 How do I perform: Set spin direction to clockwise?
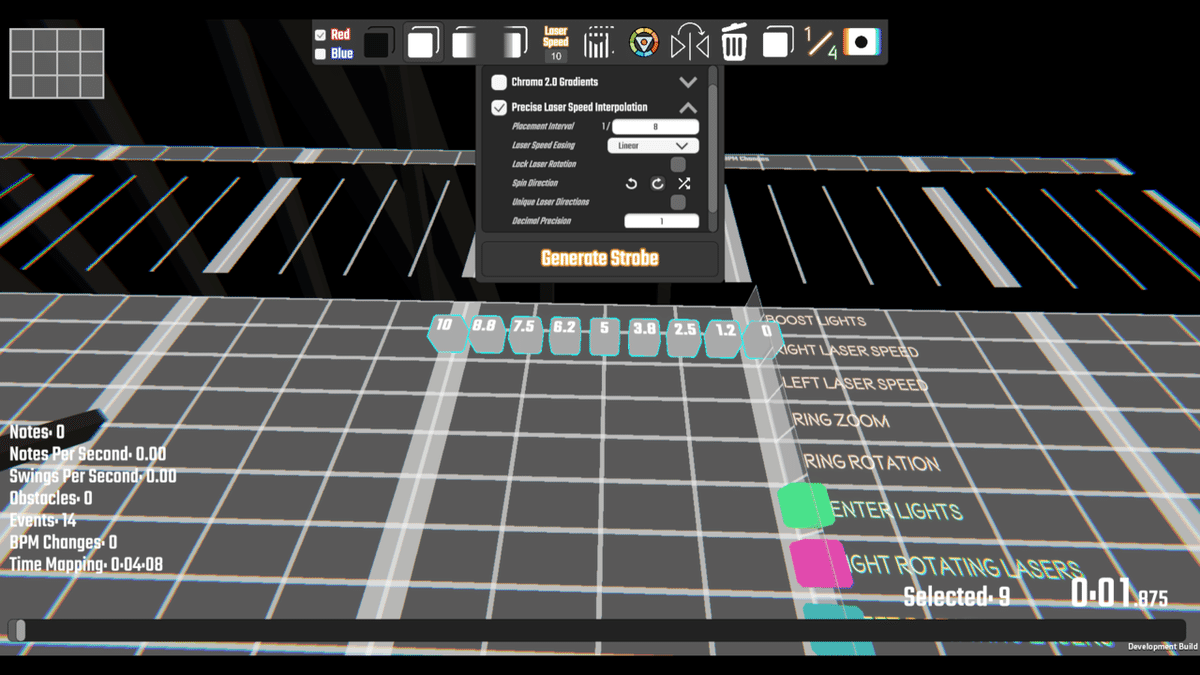tap(657, 183)
